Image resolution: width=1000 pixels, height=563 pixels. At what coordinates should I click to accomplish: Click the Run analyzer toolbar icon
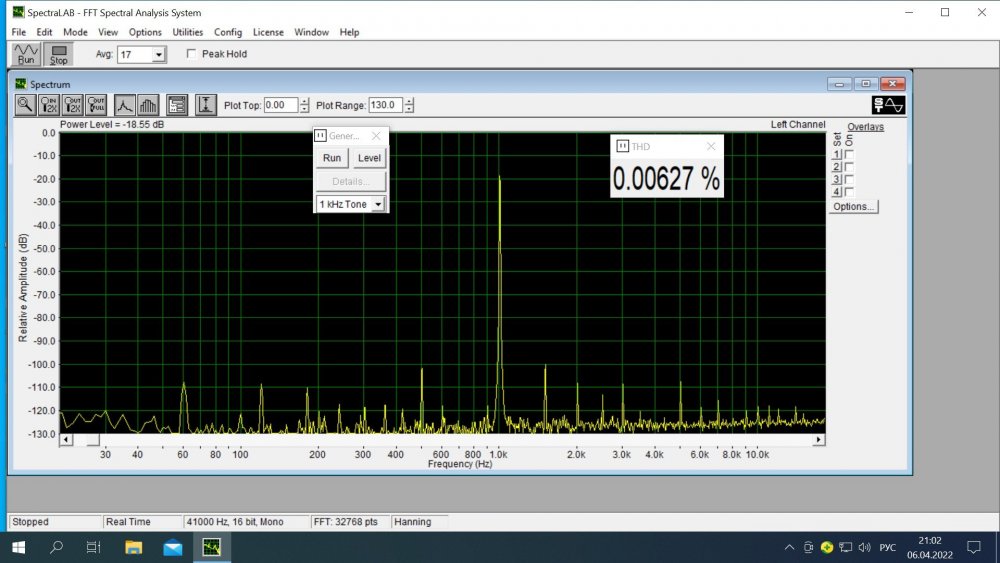[x=26, y=54]
